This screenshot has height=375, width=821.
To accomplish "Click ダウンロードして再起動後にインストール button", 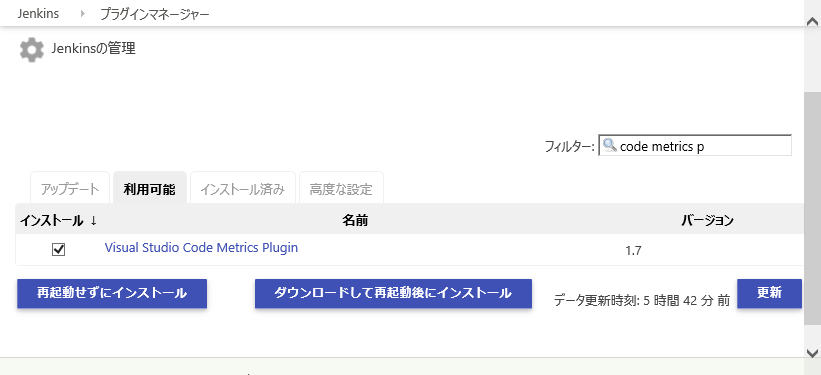I will coord(393,293).
